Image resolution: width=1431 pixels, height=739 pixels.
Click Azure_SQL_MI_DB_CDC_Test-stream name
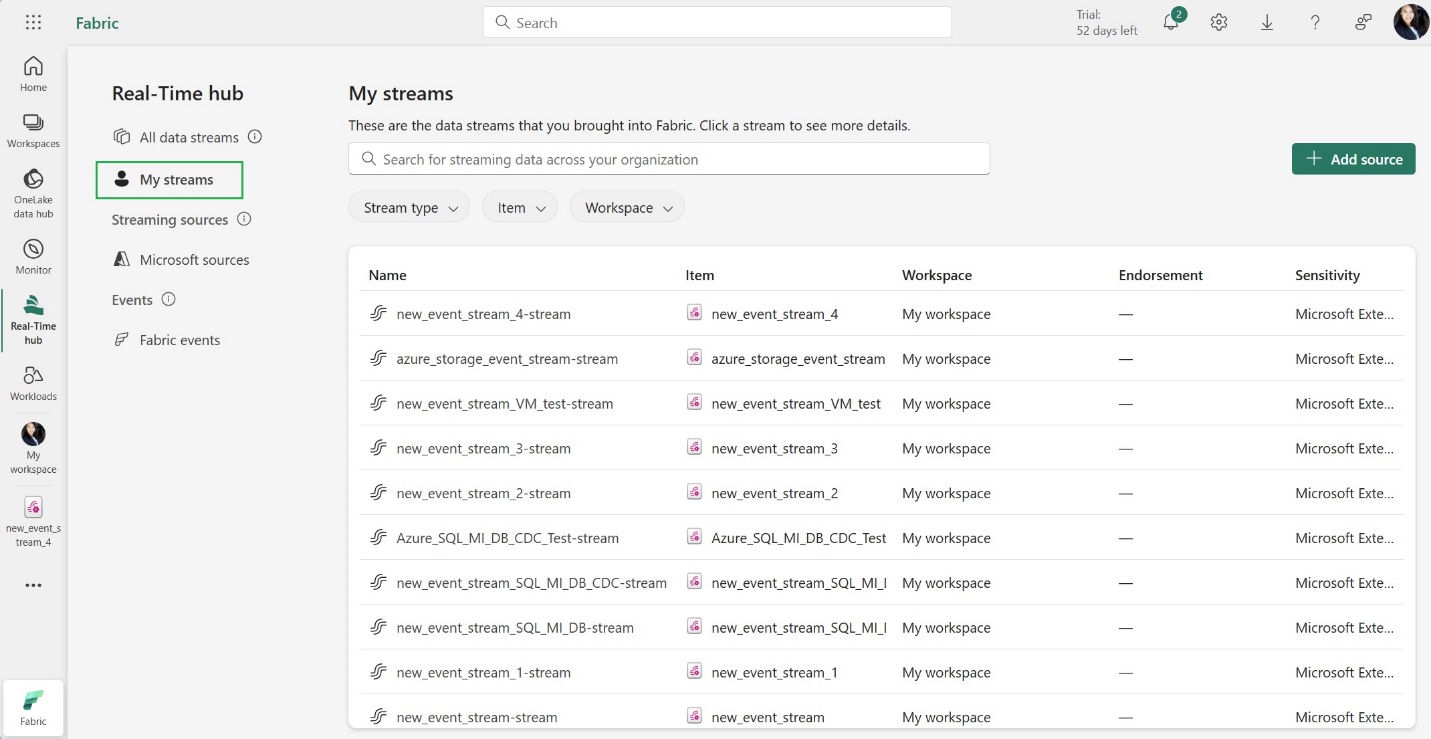click(x=507, y=538)
